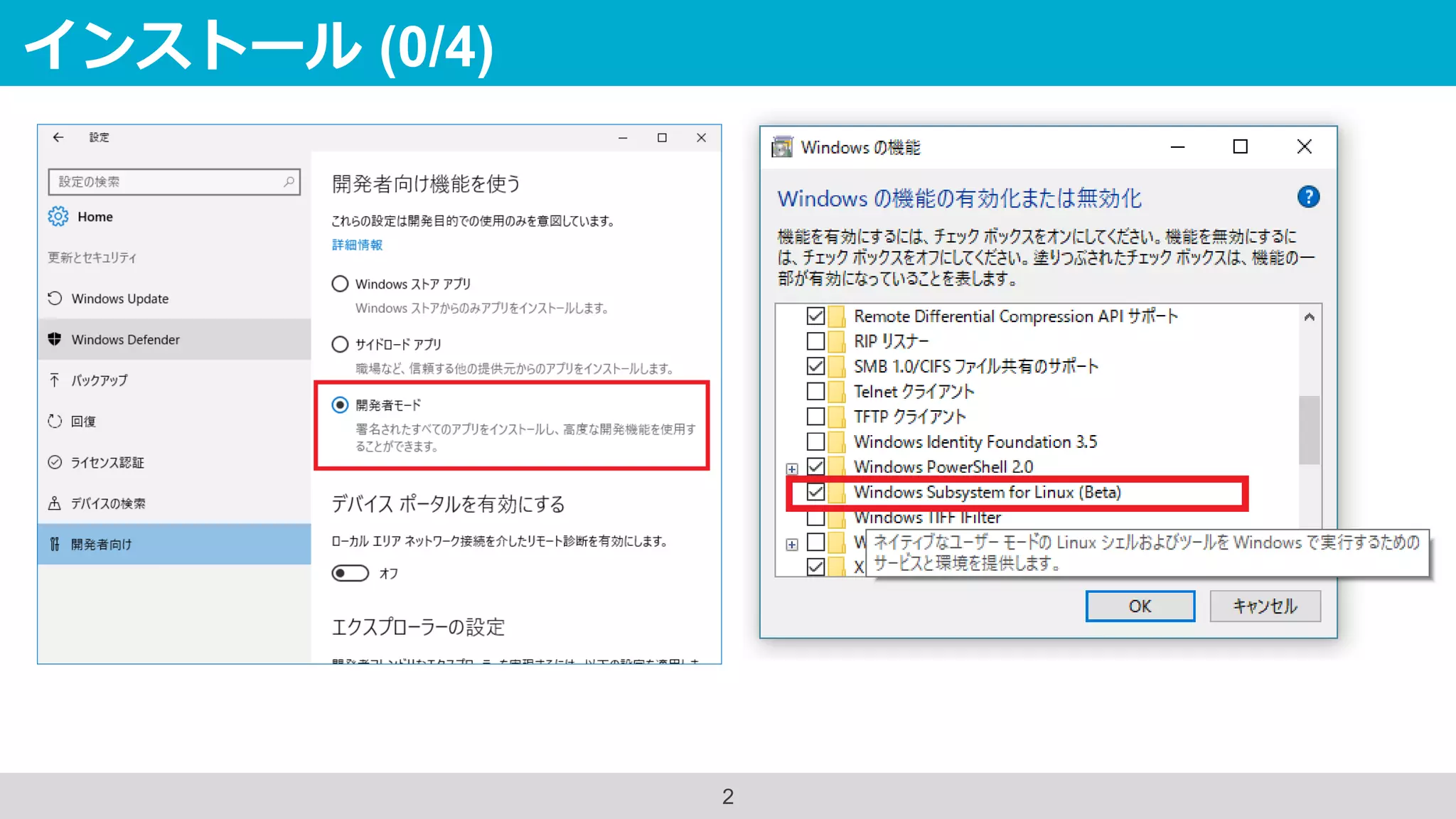
Task: Open デバイスの検索 settings page
Action: tap(174, 503)
